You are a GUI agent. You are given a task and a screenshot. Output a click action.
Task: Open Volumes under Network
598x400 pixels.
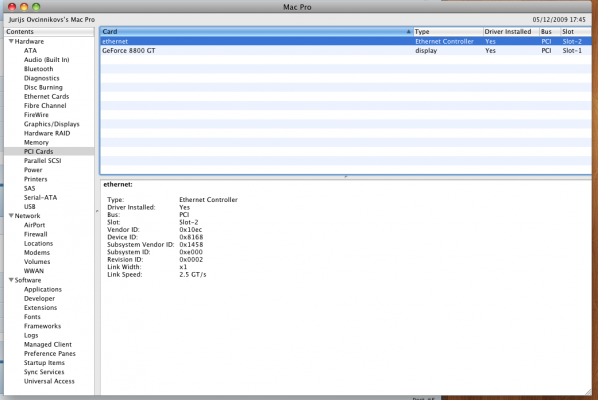pyautogui.click(x=37, y=262)
